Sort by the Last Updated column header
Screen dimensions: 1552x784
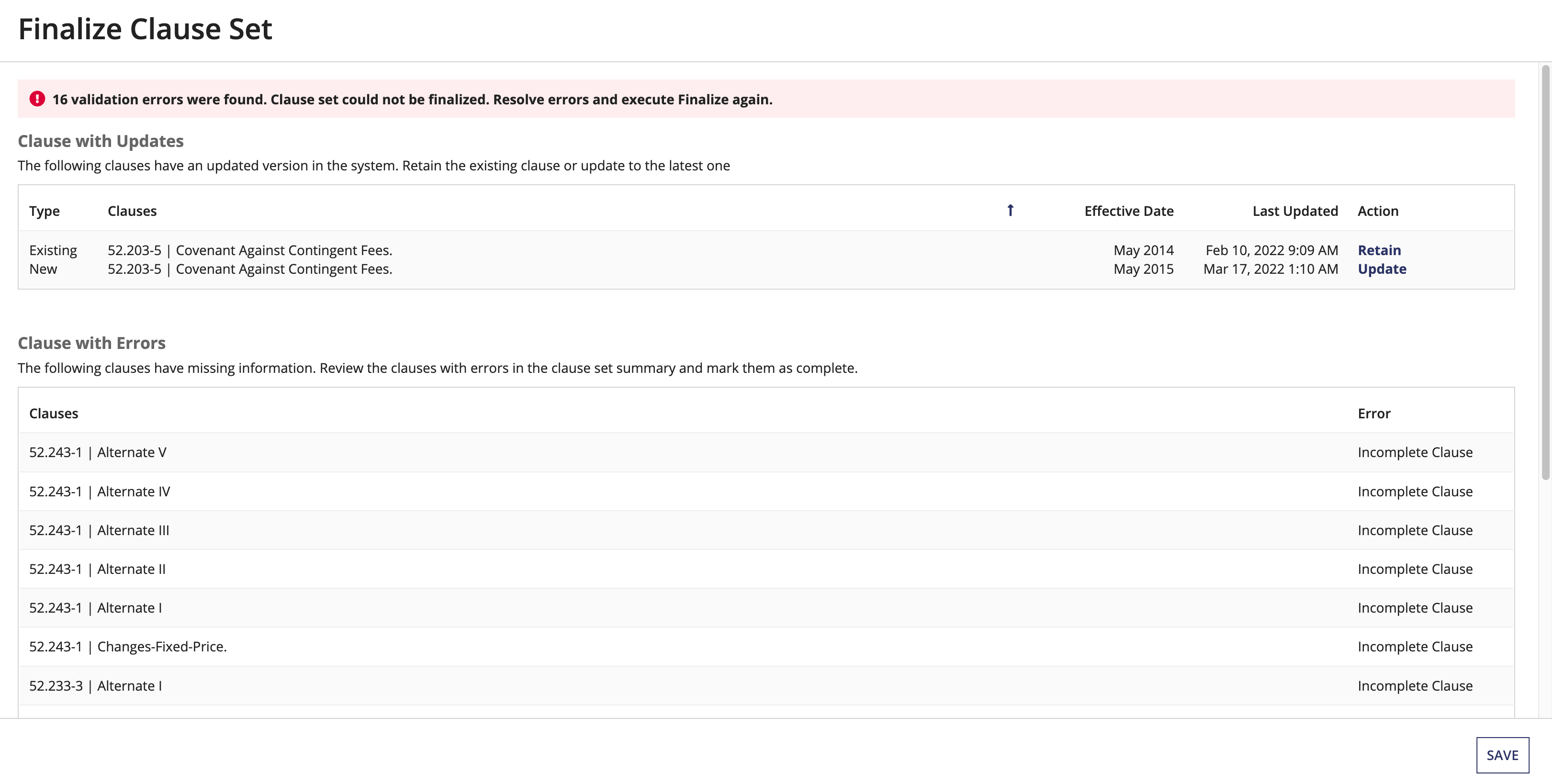coord(1295,211)
